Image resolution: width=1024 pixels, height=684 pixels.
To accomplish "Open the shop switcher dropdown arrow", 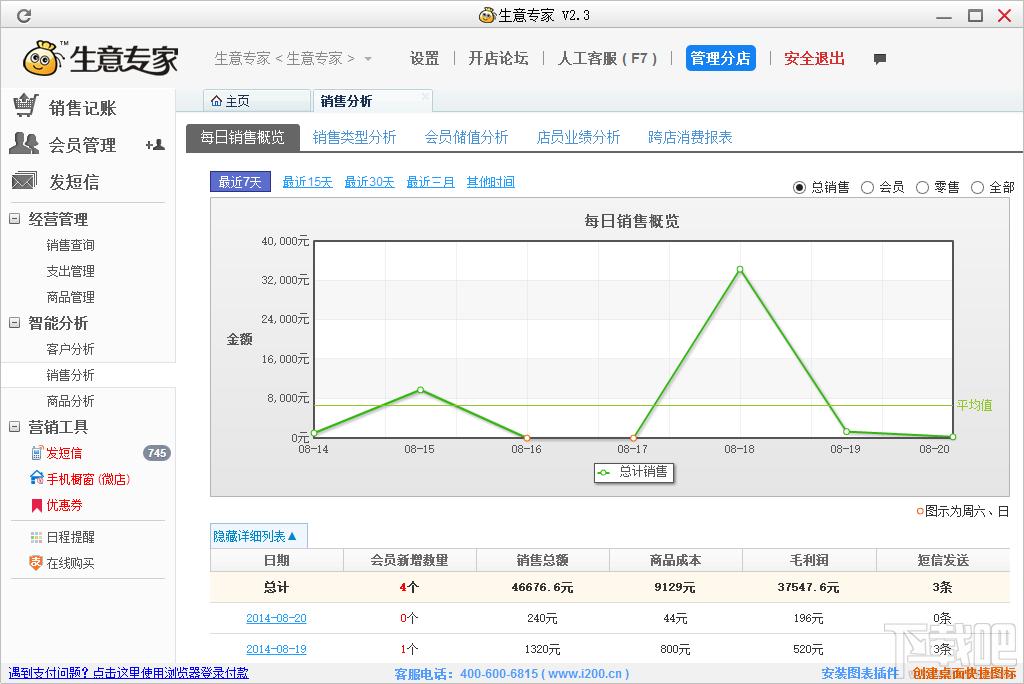I will tap(368, 59).
